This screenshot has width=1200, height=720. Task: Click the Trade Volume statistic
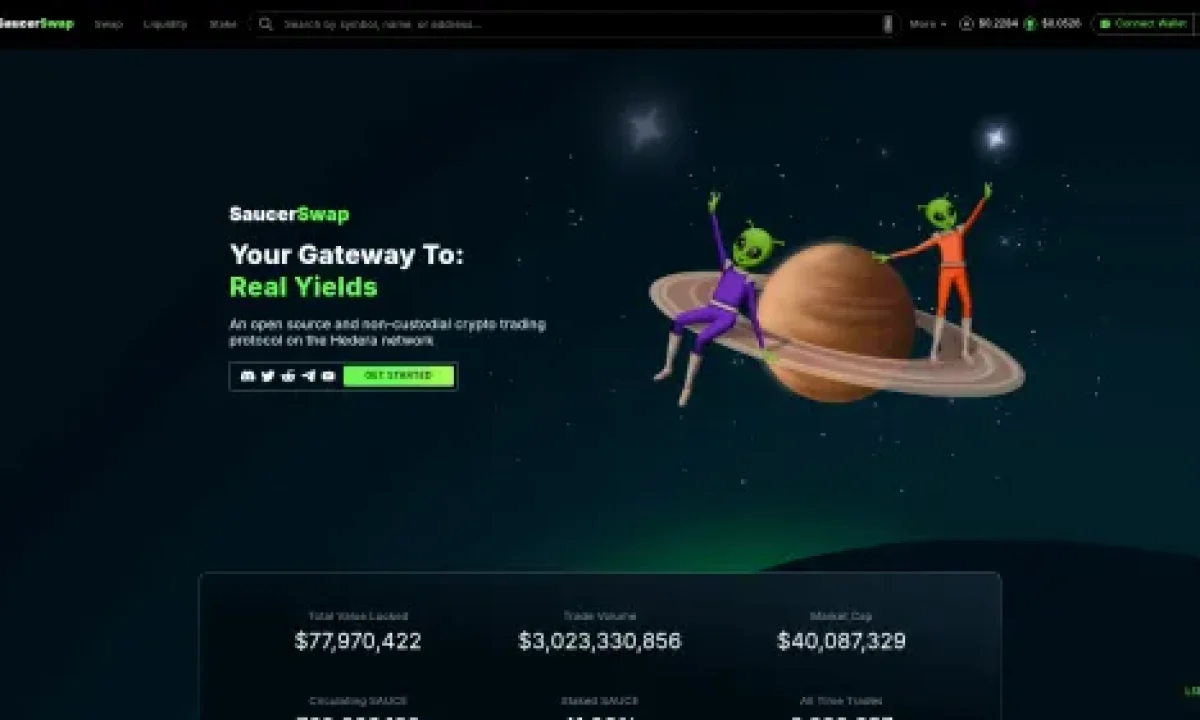(x=600, y=642)
